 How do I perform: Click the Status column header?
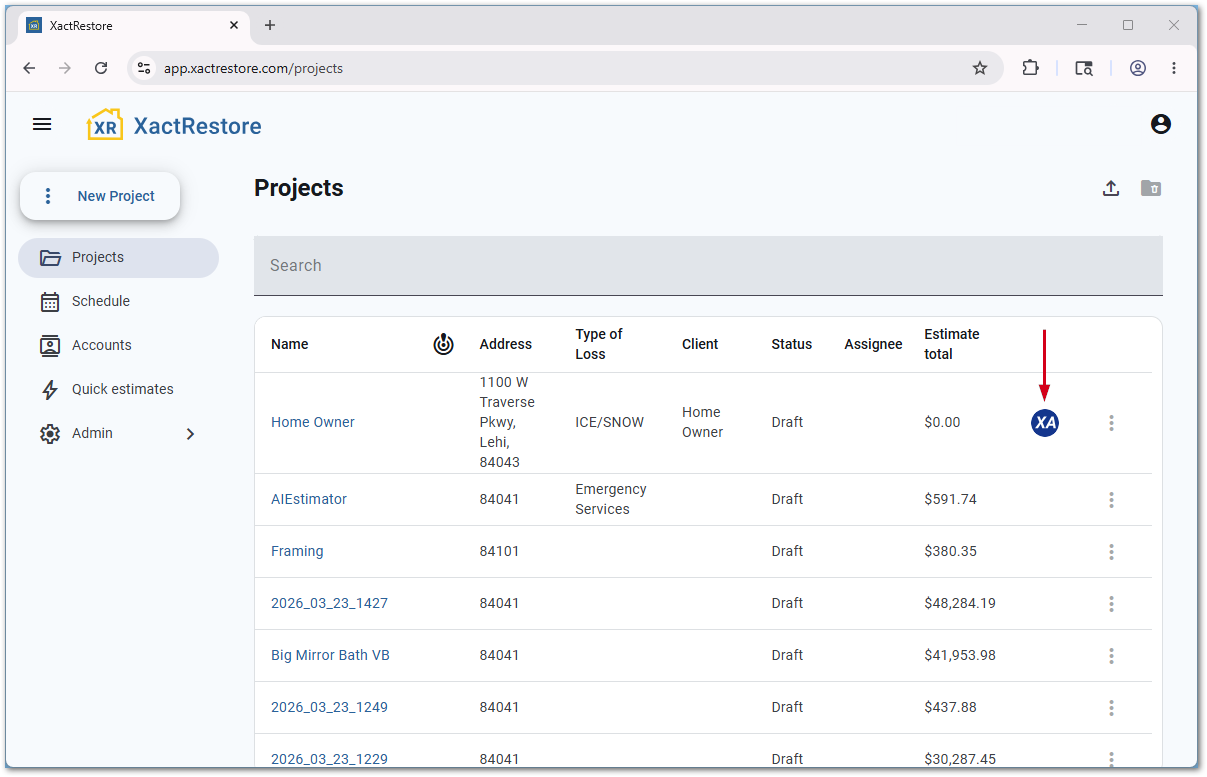[x=792, y=344]
